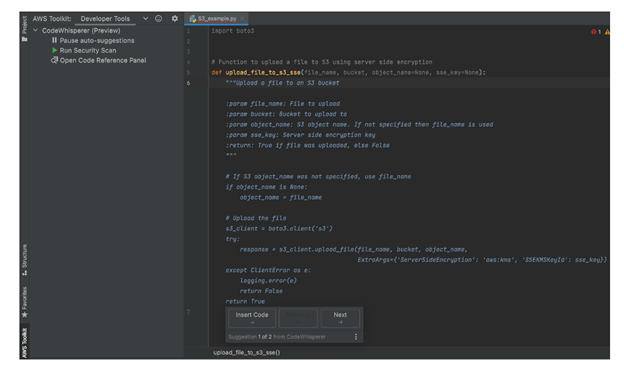This screenshot has width=624, height=371.
Task: Click the 'Suggestion 1 of 2 from CodeWhisperer' label
Action: point(277,337)
